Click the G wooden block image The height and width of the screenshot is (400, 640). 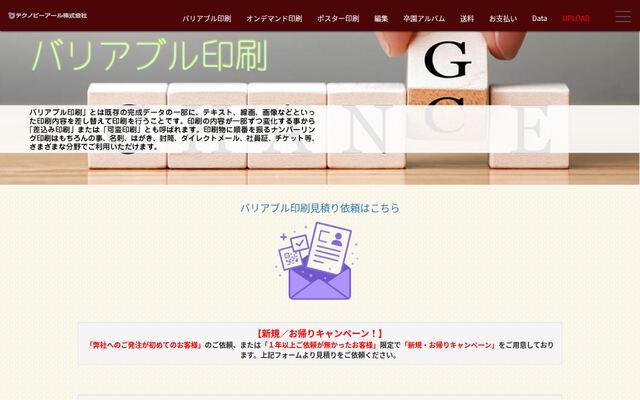tap(447, 60)
